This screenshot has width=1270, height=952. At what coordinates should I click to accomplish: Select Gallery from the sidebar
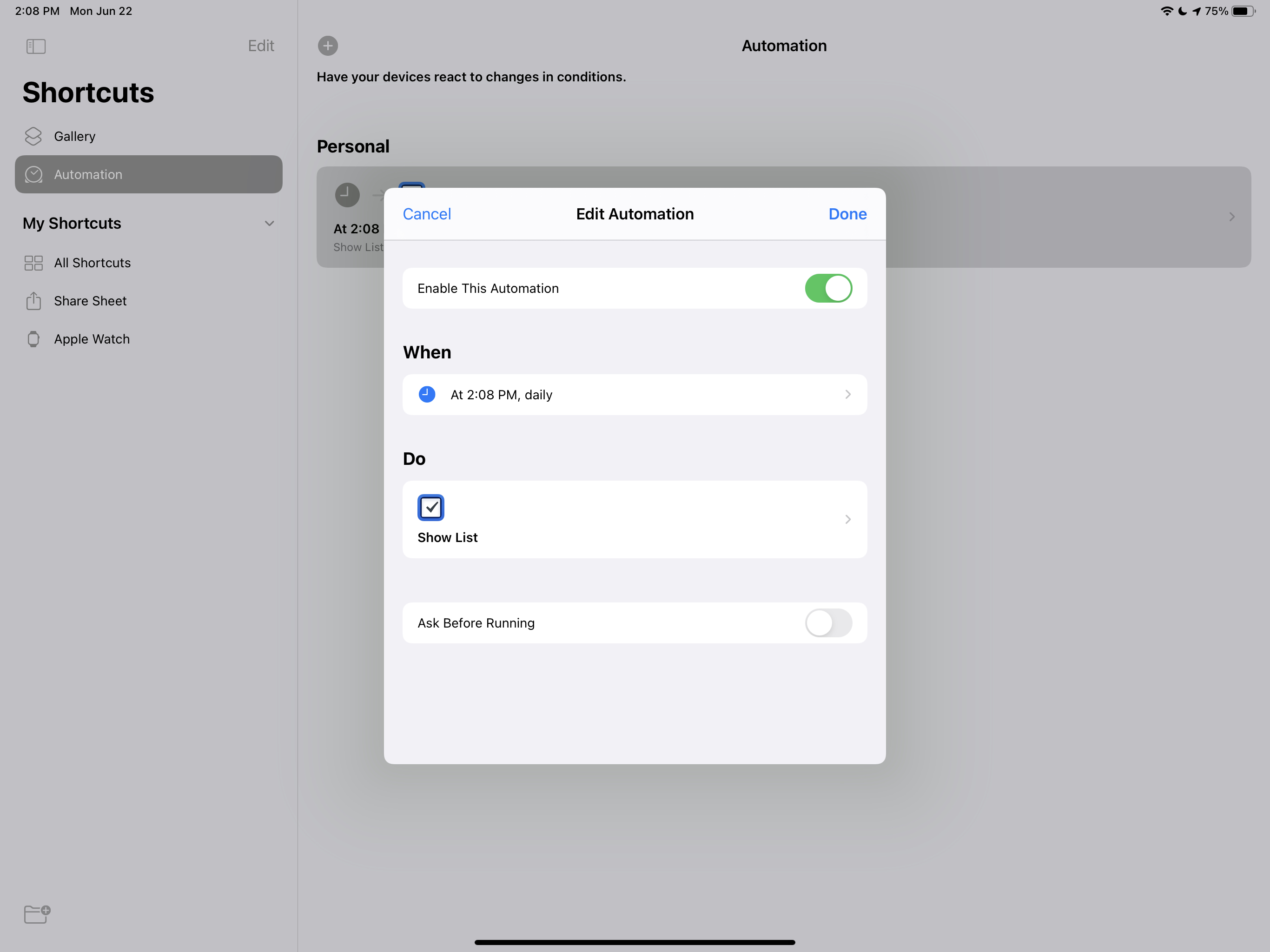coord(75,136)
